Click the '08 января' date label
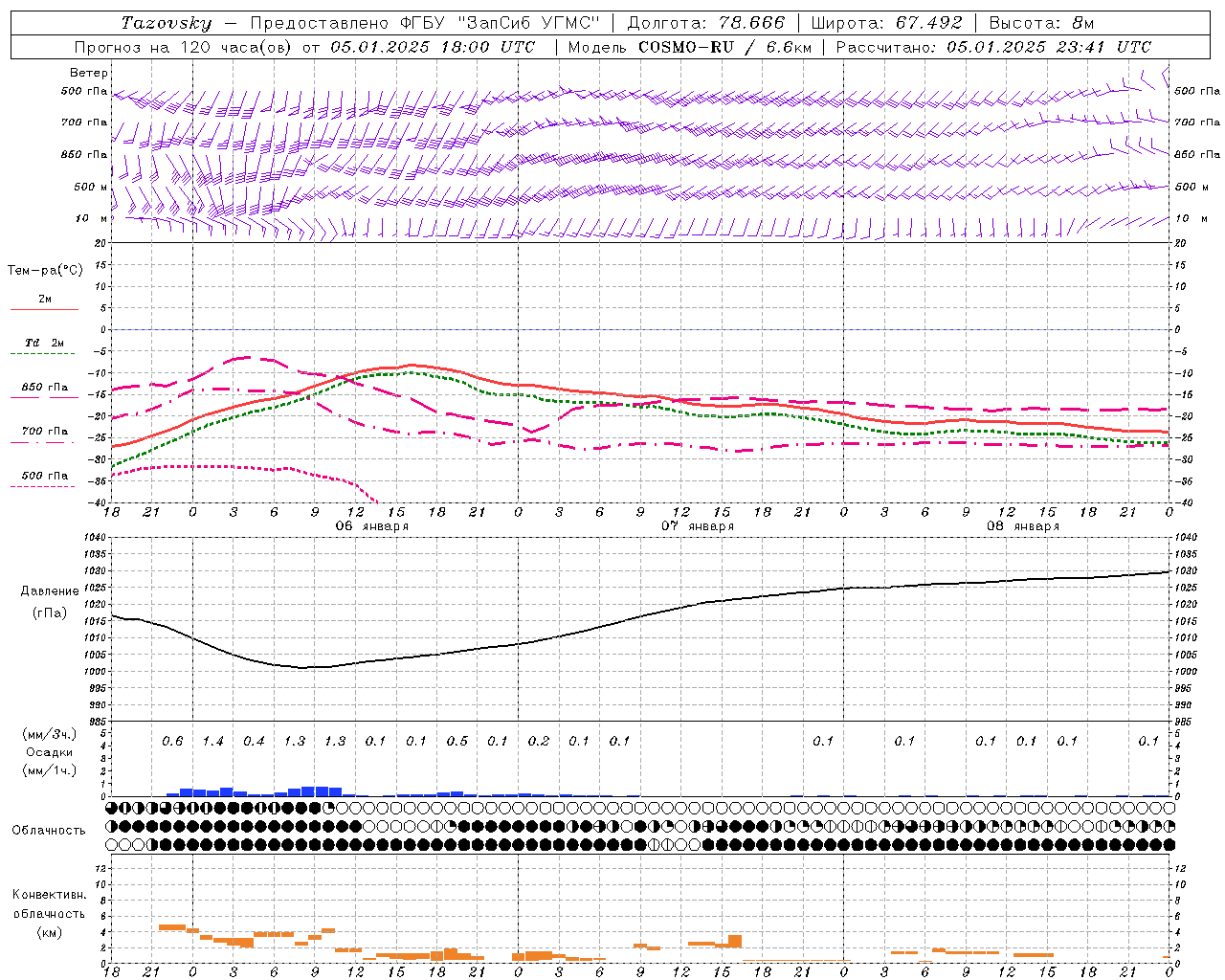 tap(1023, 526)
